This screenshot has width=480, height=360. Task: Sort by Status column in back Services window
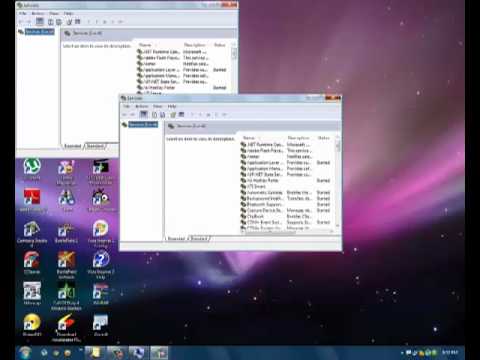point(220,45)
